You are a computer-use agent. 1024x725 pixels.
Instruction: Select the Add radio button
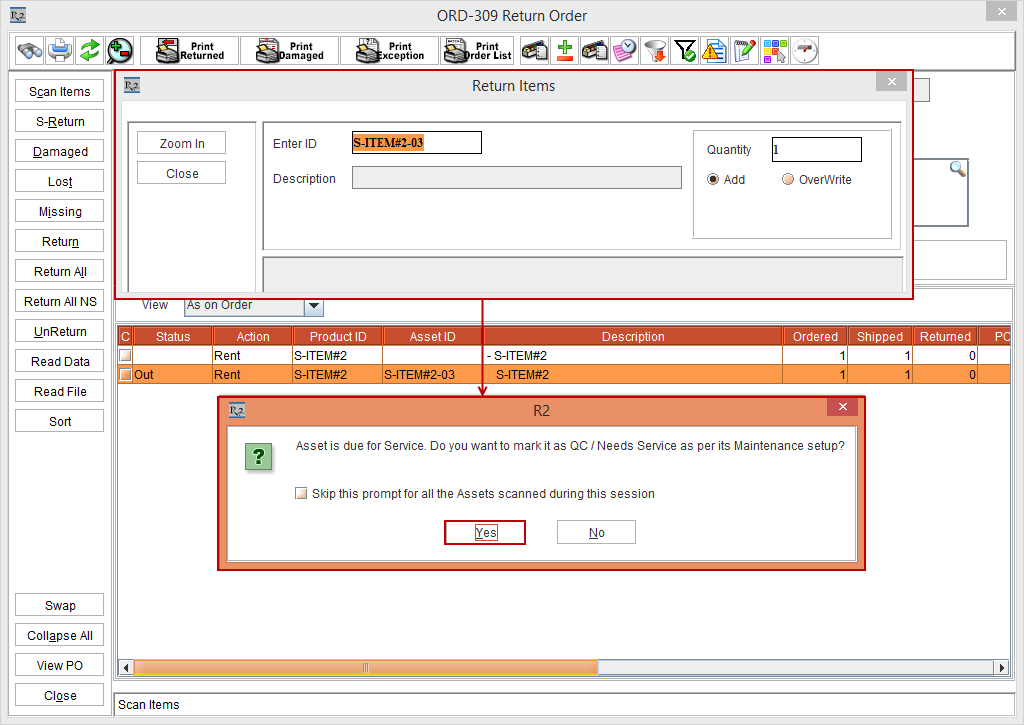(713, 180)
